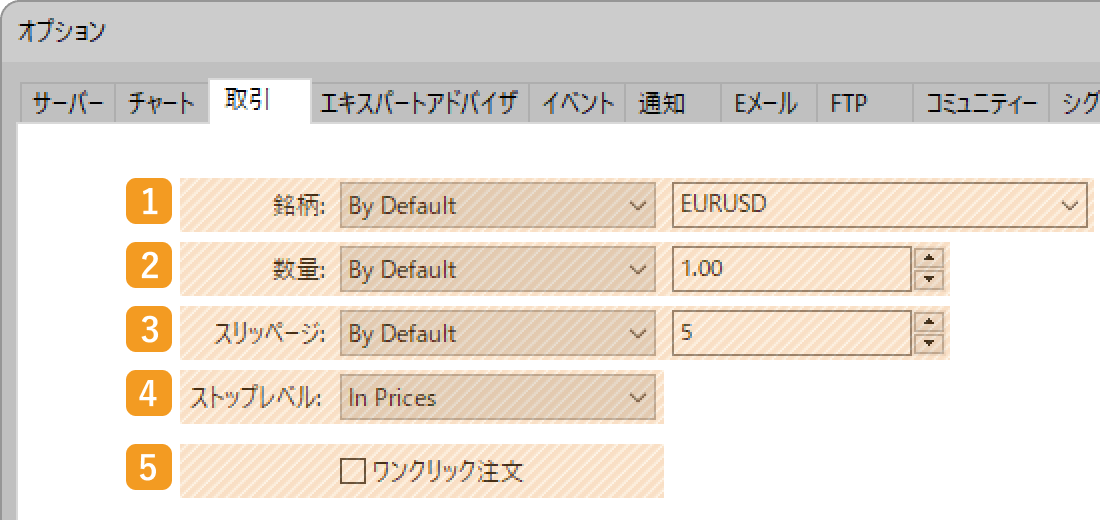Screen dimensions: 1100x520
Task: Enable the ワンクリック注文 checkbox
Action: (353, 471)
